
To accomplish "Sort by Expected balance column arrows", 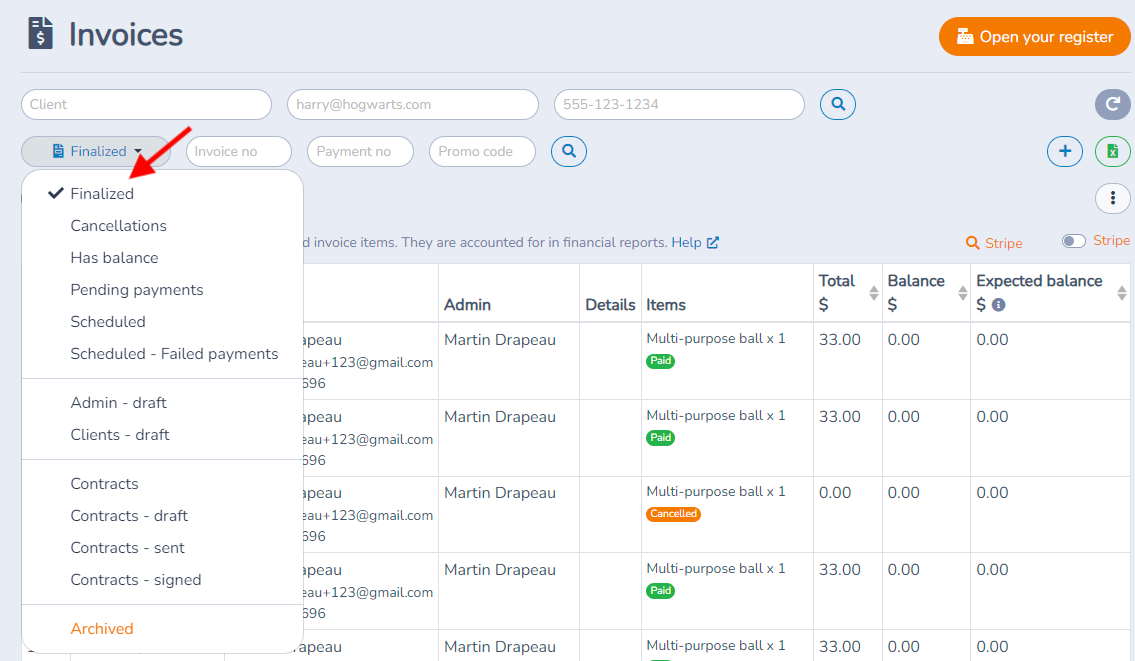I will [1122, 293].
